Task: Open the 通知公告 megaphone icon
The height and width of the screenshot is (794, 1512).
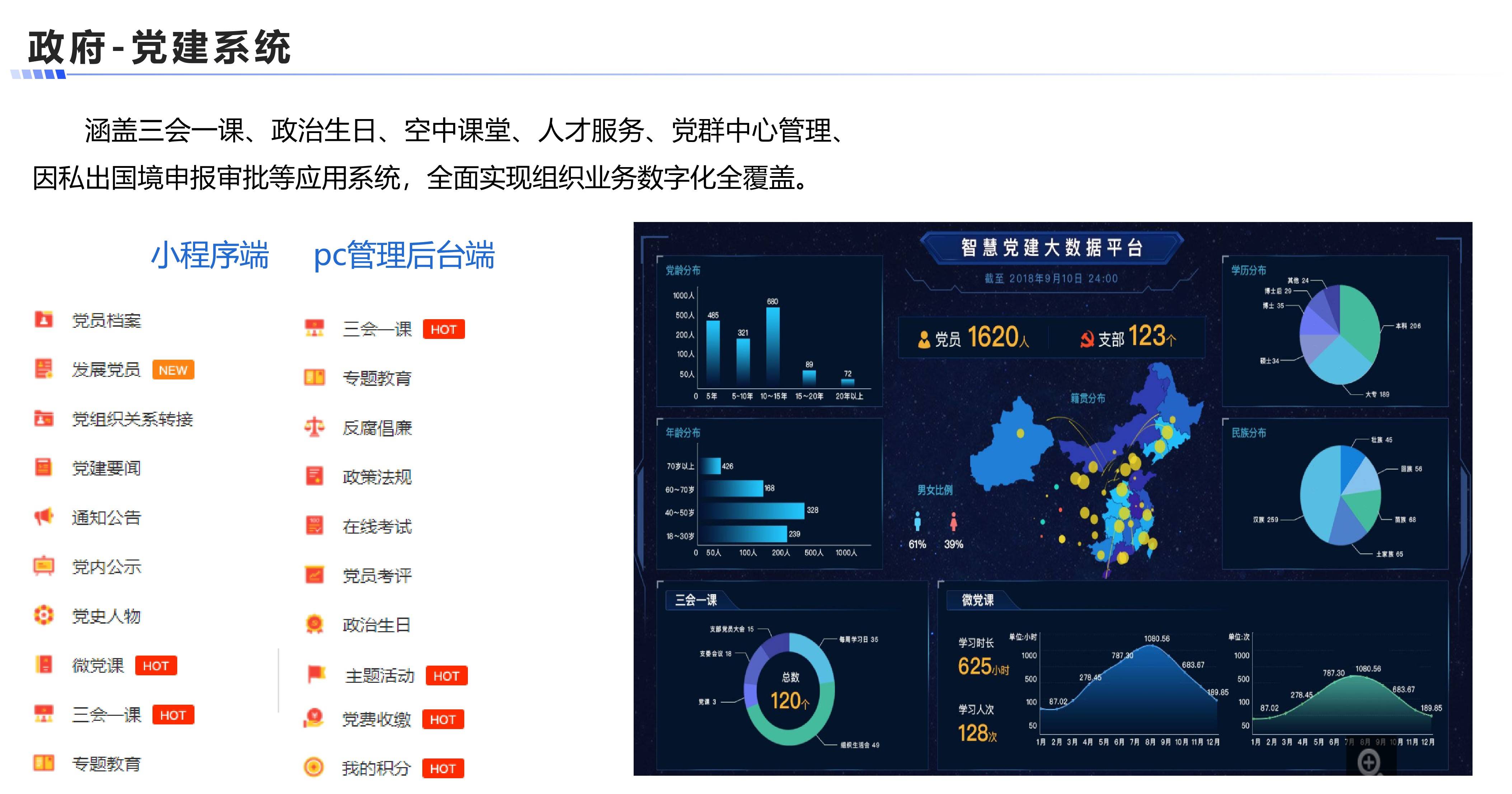Action: click(x=43, y=516)
